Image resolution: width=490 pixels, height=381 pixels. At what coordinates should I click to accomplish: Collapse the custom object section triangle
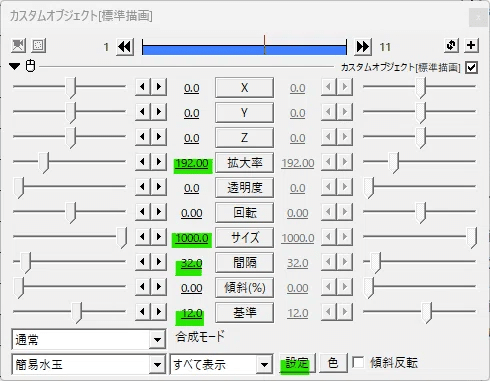pyautogui.click(x=15, y=66)
